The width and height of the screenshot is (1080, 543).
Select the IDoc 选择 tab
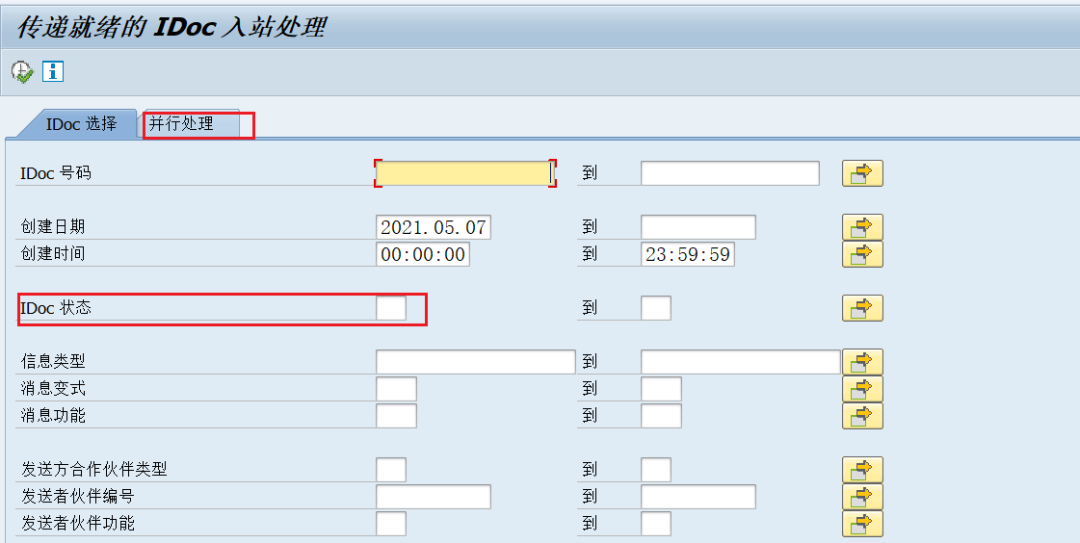(81, 124)
